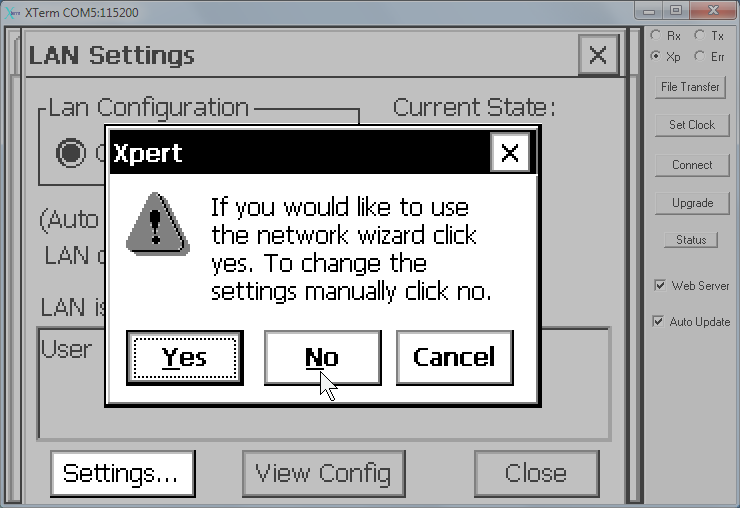Open File Transfer
The width and height of the screenshot is (740, 508).
pos(690,87)
